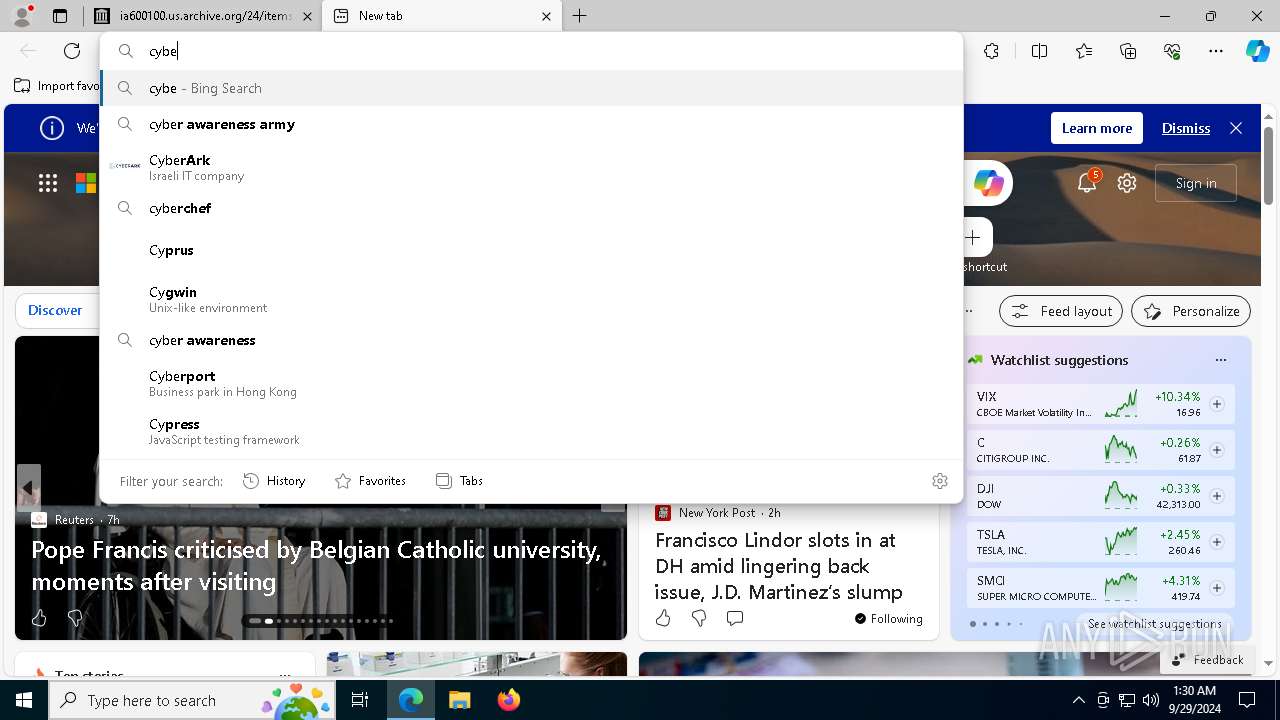Open the app launcher grid icon
The image size is (1280, 720).
coord(48,182)
